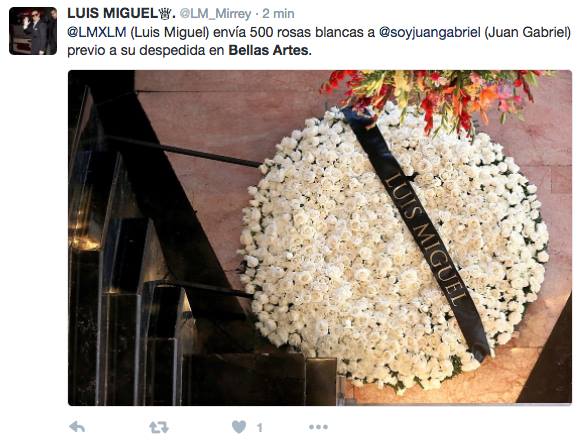The width and height of the screenshot is (583, 443).
Task: Open LUIS MIGUEL profile avatar
Action: tap(33, 31)
